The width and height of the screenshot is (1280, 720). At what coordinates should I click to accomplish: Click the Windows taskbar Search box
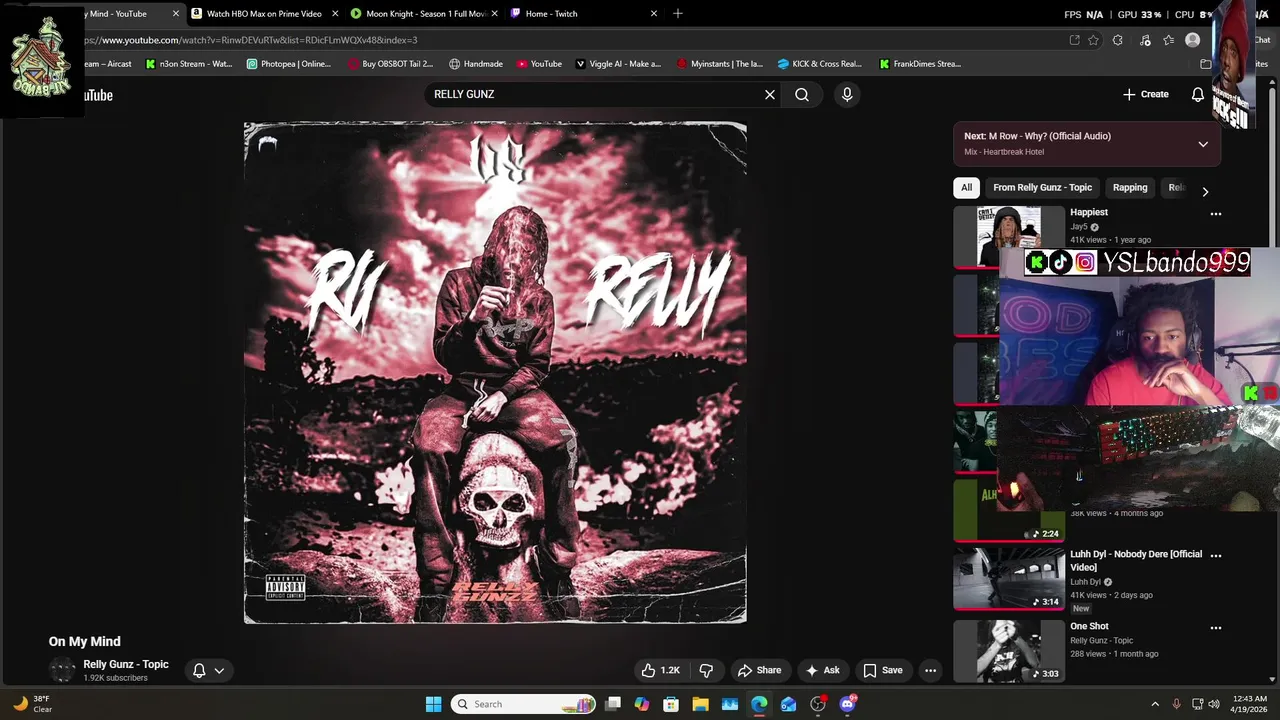523,704
